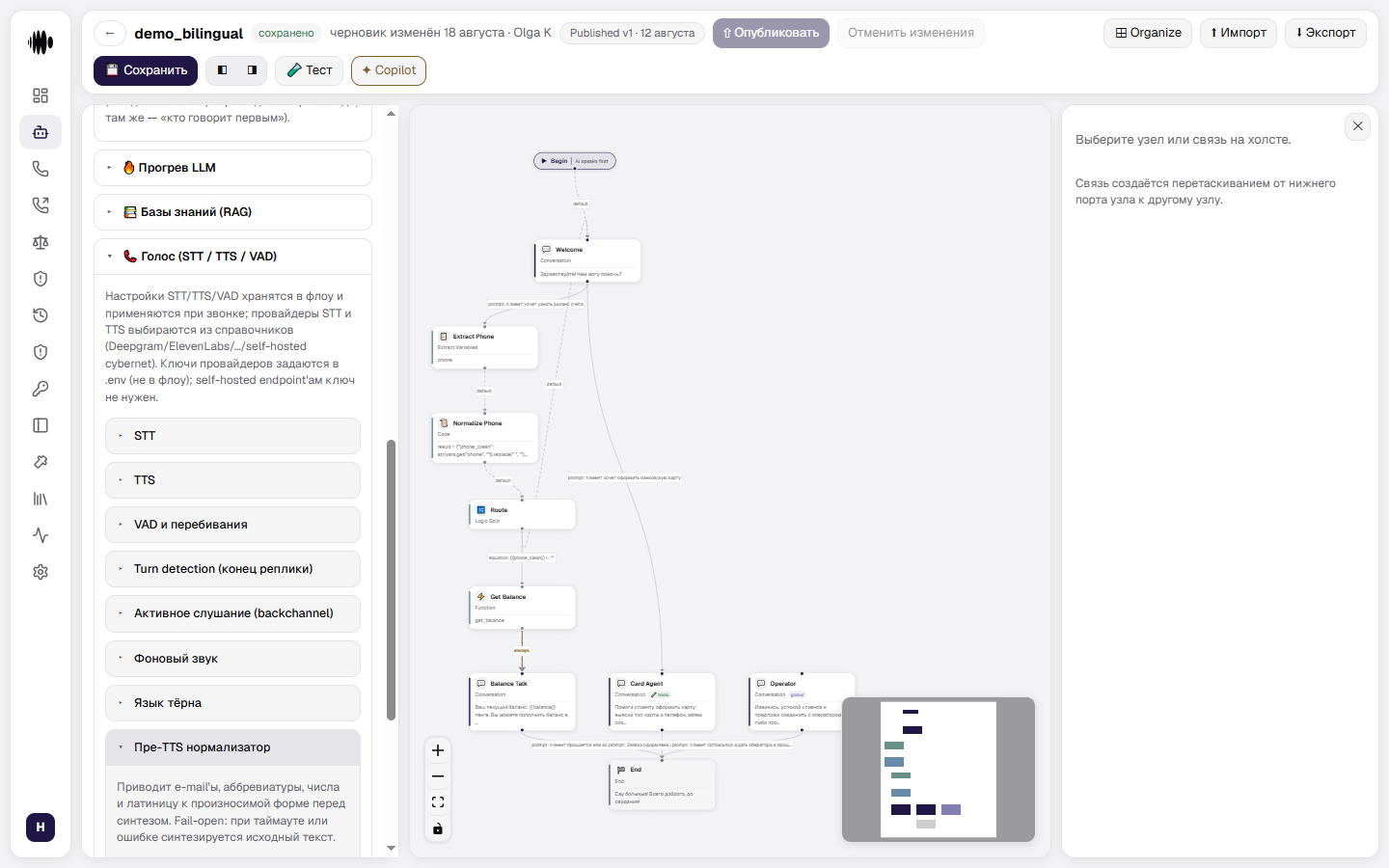Select the Route logic split node
The height and width of the screenshot is (868, 1389).
[x=522, y=514]
